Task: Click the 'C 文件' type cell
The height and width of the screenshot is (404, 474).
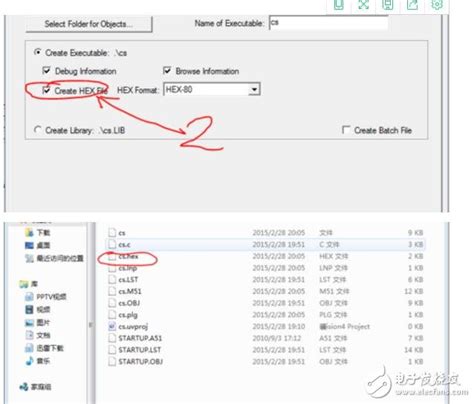Action: point(329,244)
